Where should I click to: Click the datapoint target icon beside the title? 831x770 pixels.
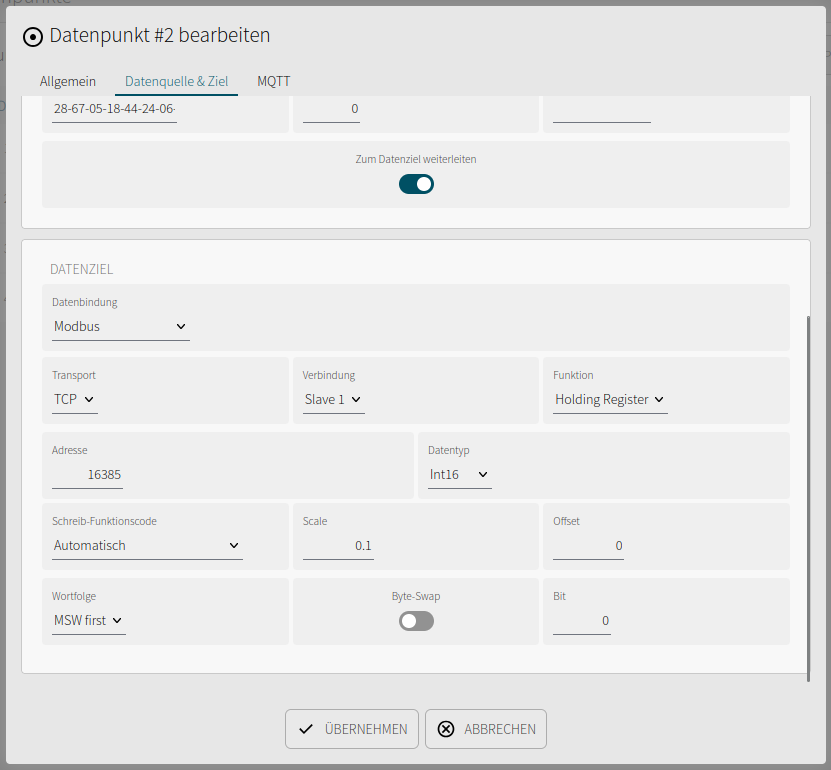click(33, 37)
